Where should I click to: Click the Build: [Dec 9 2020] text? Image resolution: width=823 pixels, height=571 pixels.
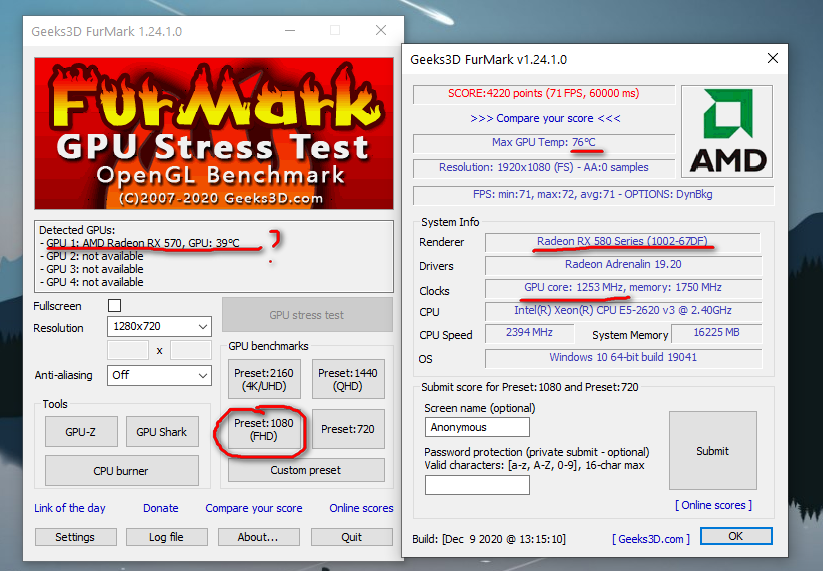[489, 539]
